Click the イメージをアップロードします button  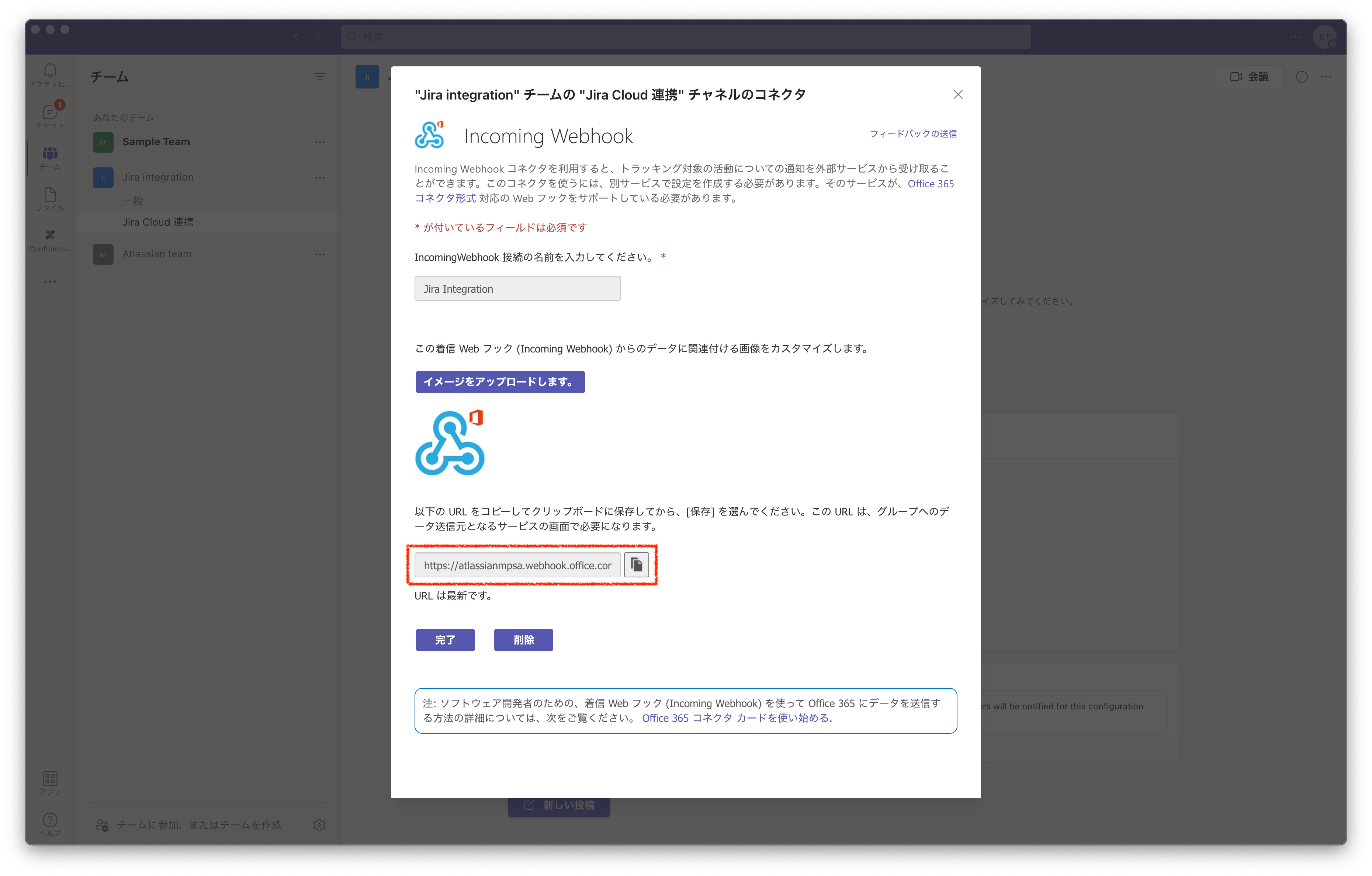tap(500, 382)
